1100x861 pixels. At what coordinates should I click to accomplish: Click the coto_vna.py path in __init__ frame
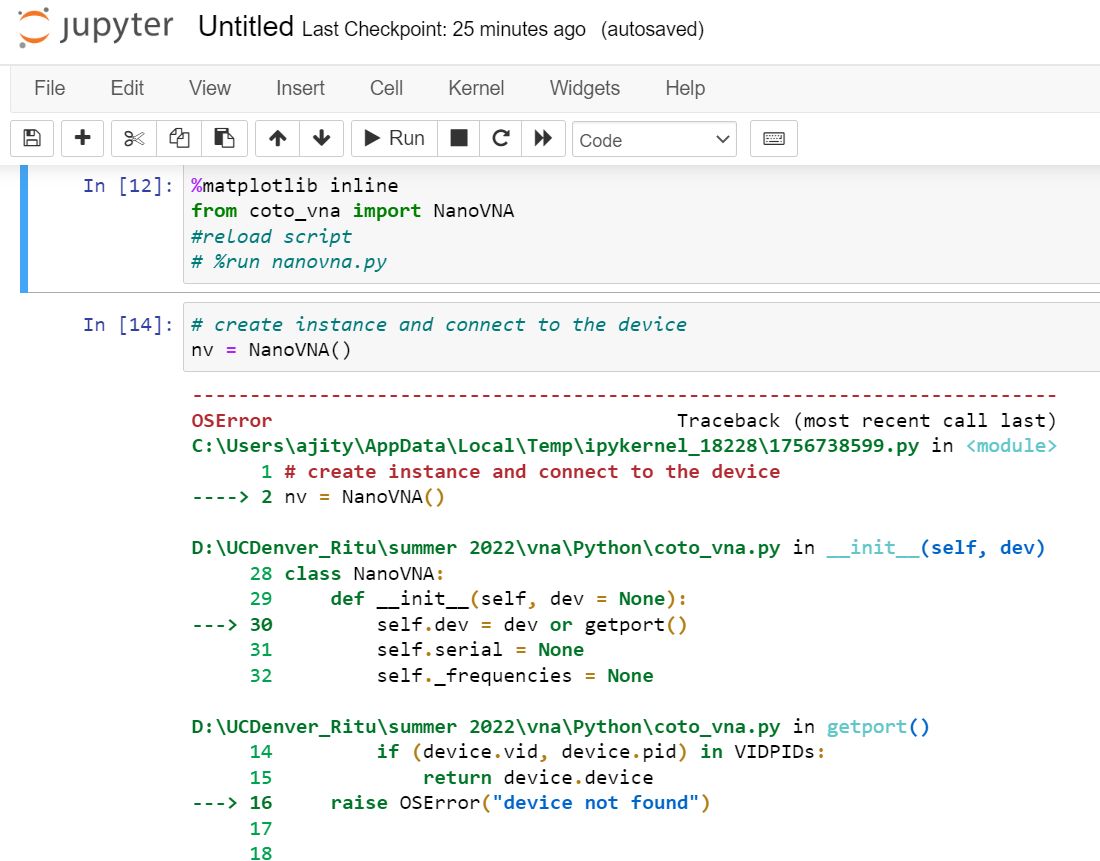point(485,548)
